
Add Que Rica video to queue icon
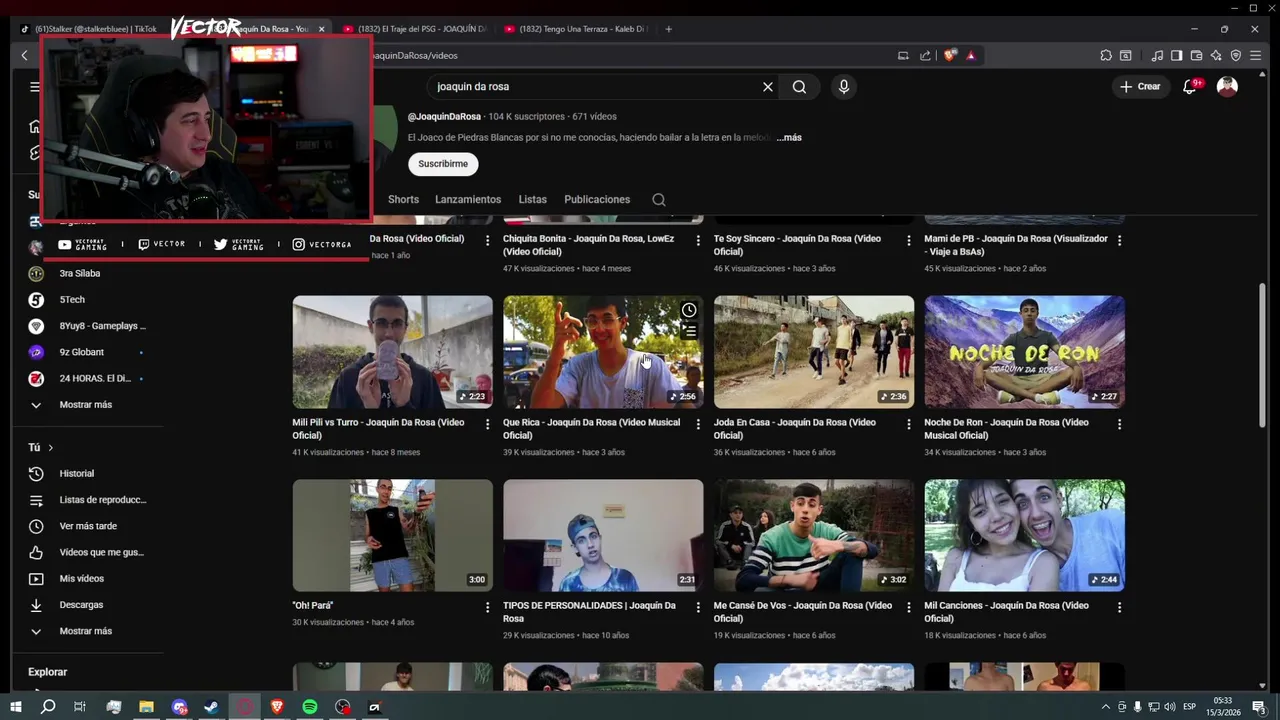(x=689, y=331)
